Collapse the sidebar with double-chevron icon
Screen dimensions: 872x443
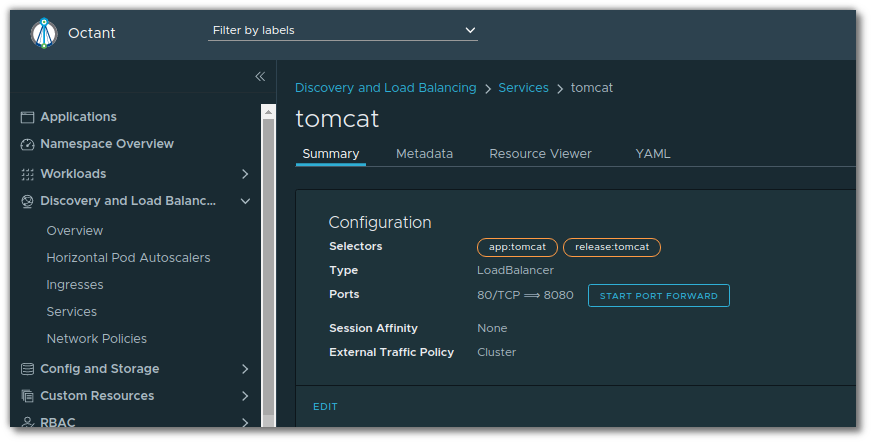coord(260,76)
